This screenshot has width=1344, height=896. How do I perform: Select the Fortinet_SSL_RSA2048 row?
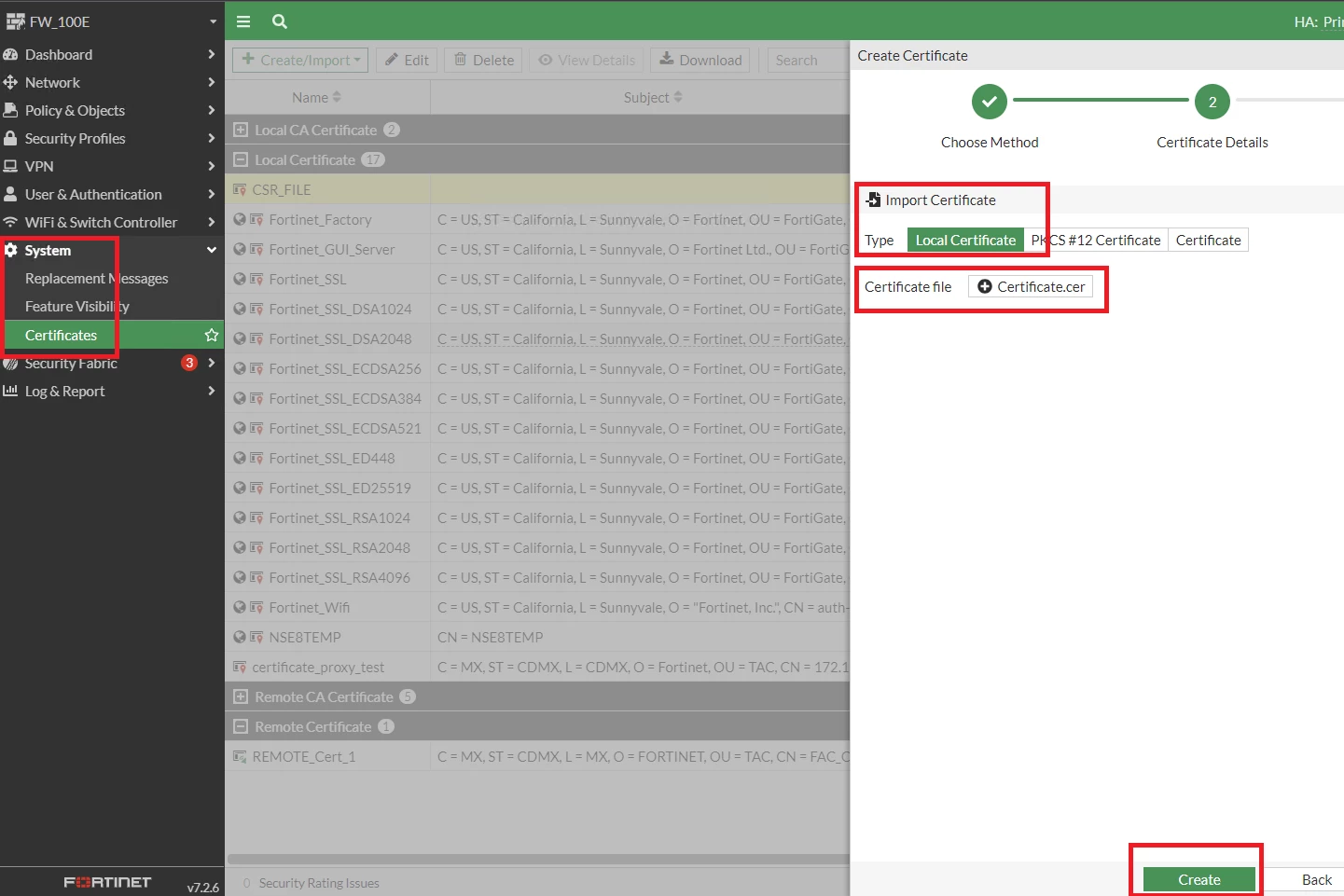537,547
